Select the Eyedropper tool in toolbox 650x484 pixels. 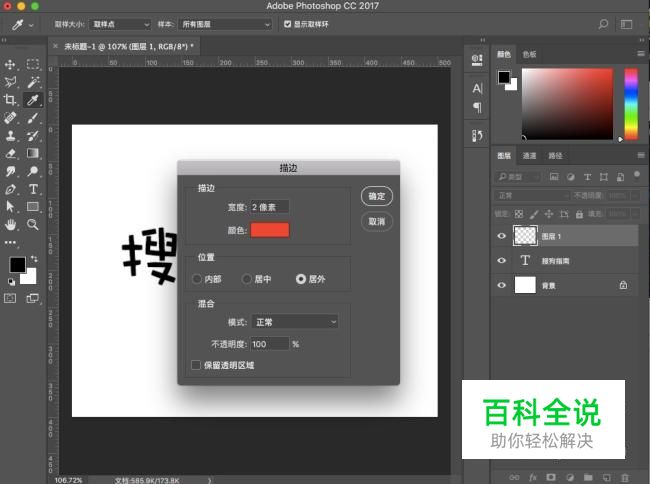pyautogui.click(x=33, y=99)
